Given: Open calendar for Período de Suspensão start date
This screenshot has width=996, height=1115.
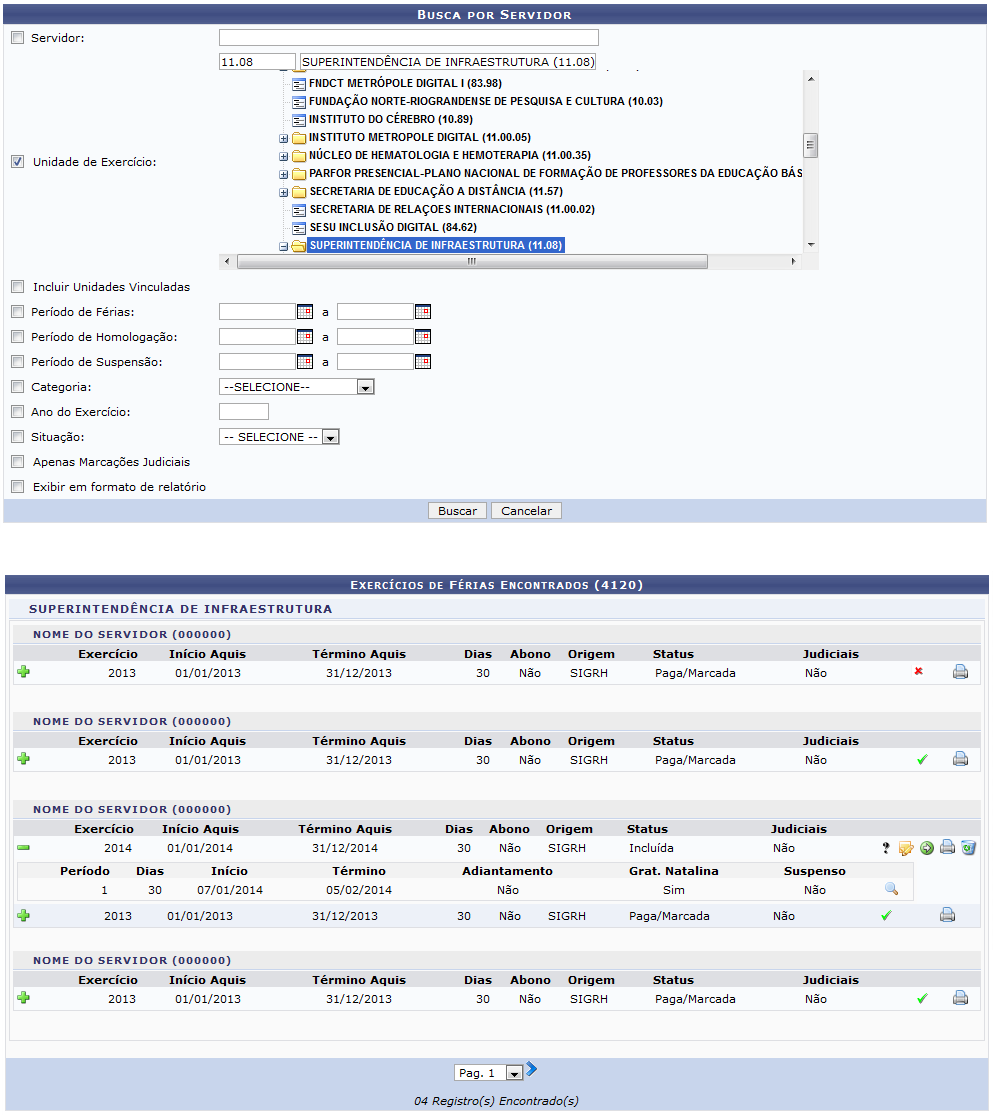Looking at the screenshot, I should pyautogui.click(x=304, y=362).
